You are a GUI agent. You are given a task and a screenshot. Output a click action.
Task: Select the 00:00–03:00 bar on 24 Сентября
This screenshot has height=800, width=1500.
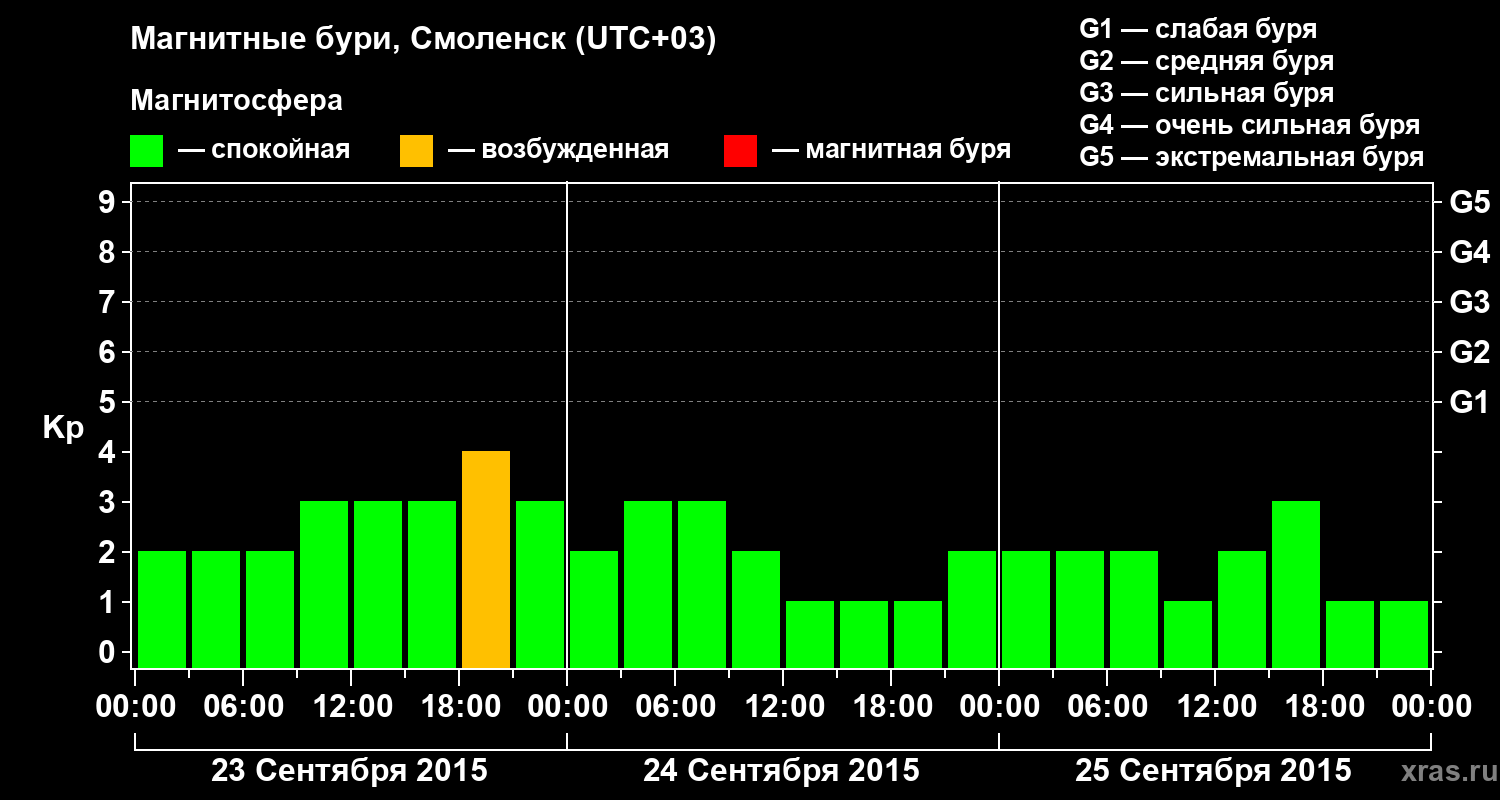click(x=594, y=609)
